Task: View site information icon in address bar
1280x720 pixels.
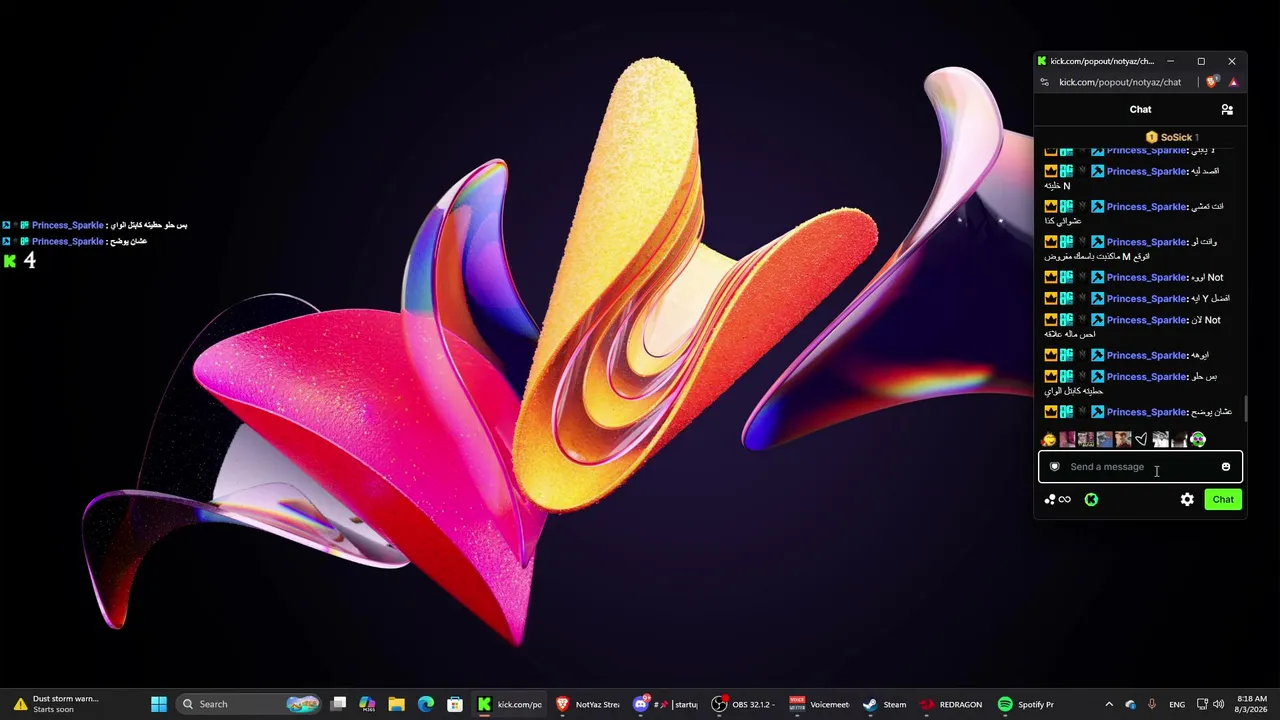Action: pyautogui.click(x=1044, y=82)
